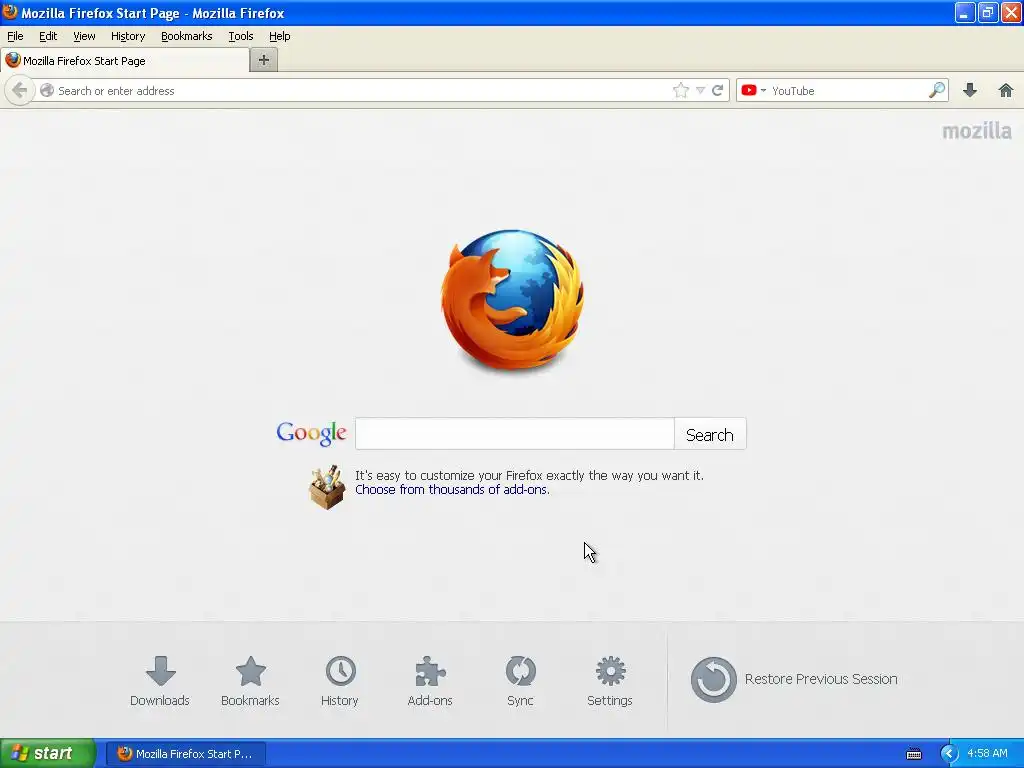Click the add-ons toolbox icon
This screenshot has width=1024, height=768.
tap(327, 487)
